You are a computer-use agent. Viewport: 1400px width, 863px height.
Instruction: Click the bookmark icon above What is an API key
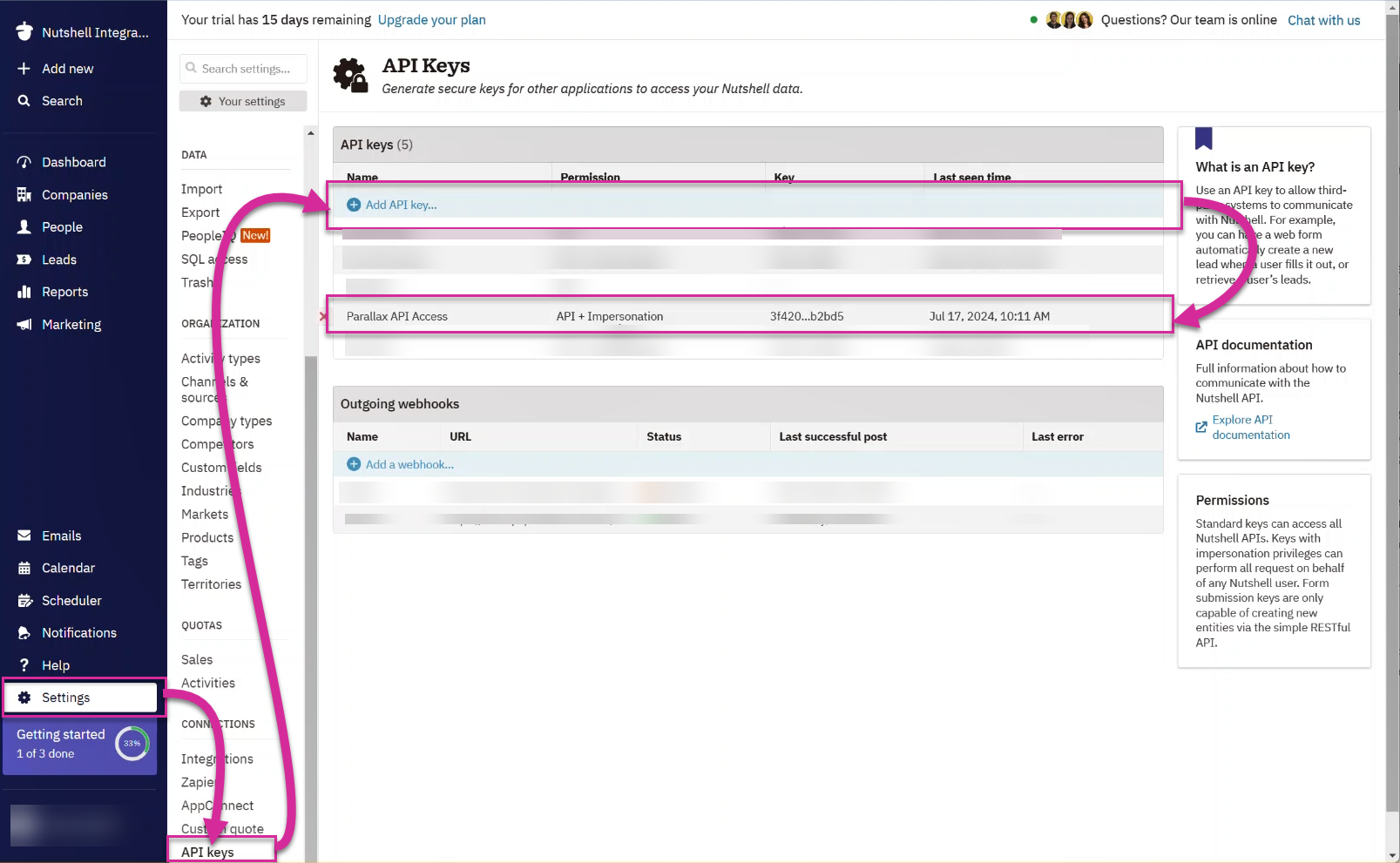click(x=1204, y=138)
